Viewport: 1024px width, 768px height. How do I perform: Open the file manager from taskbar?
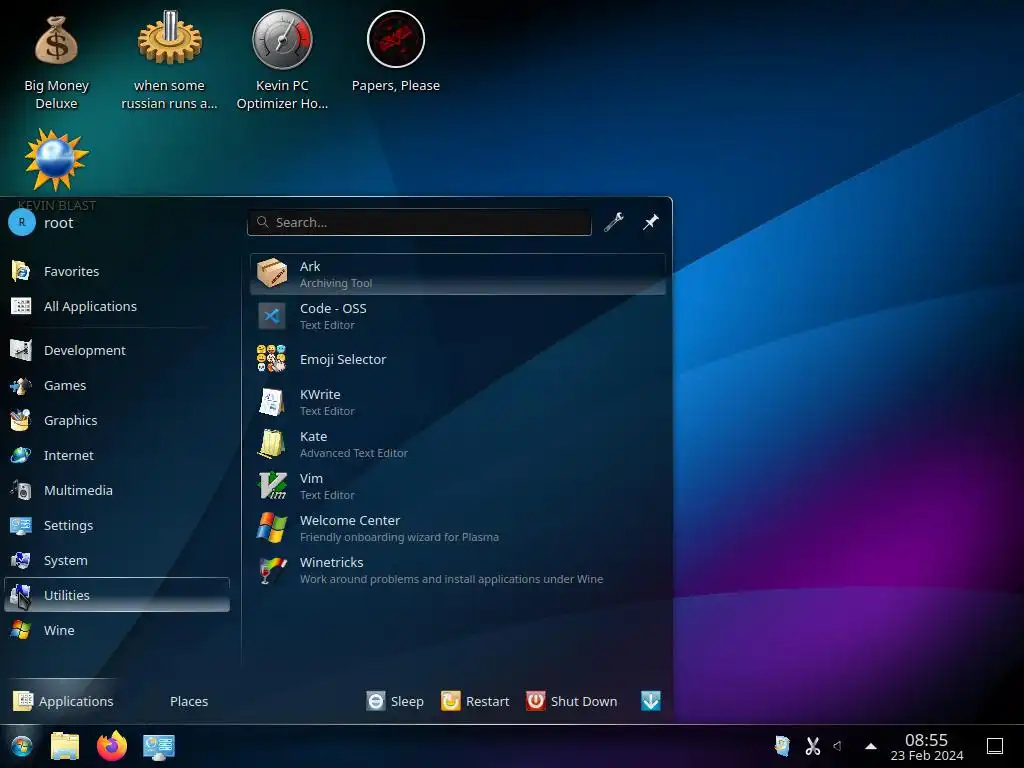click(65, 746)
